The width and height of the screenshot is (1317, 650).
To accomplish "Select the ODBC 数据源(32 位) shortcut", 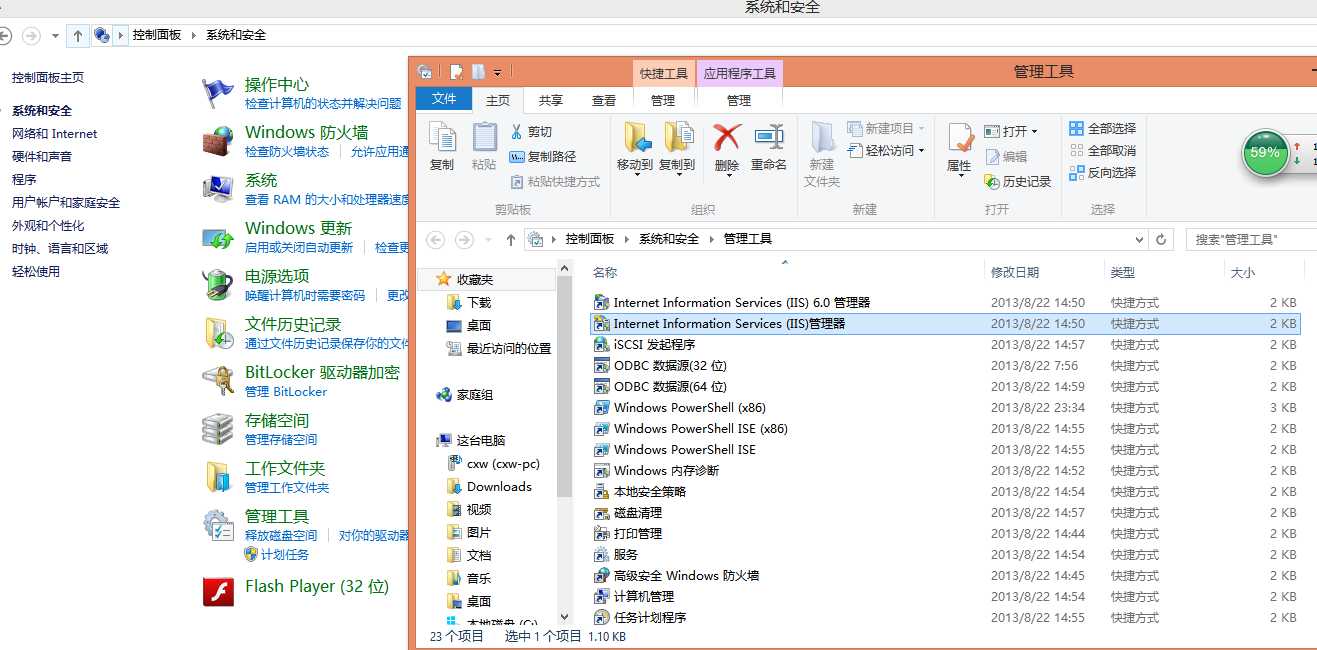I will (x=944, y=366).
